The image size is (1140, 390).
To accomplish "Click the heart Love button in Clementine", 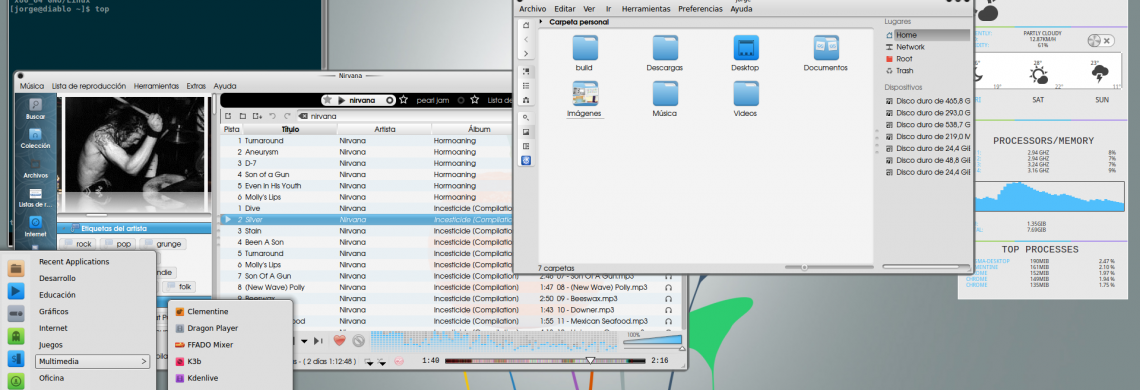I will [339, 340].
